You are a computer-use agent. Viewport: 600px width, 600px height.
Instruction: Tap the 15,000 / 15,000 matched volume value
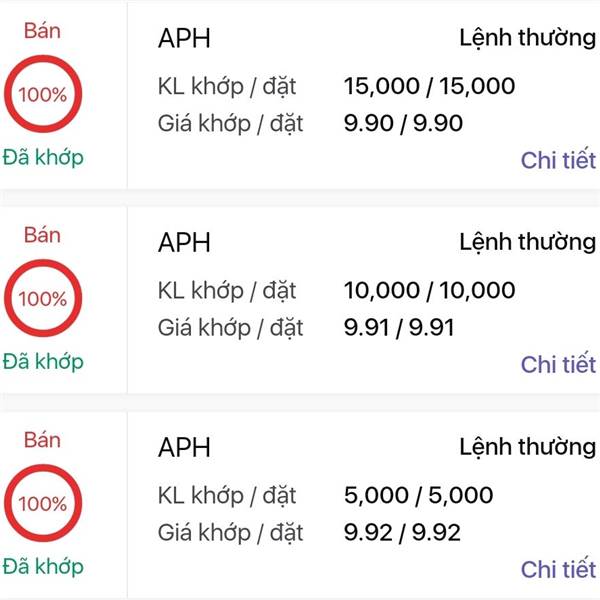pos(429,86)
